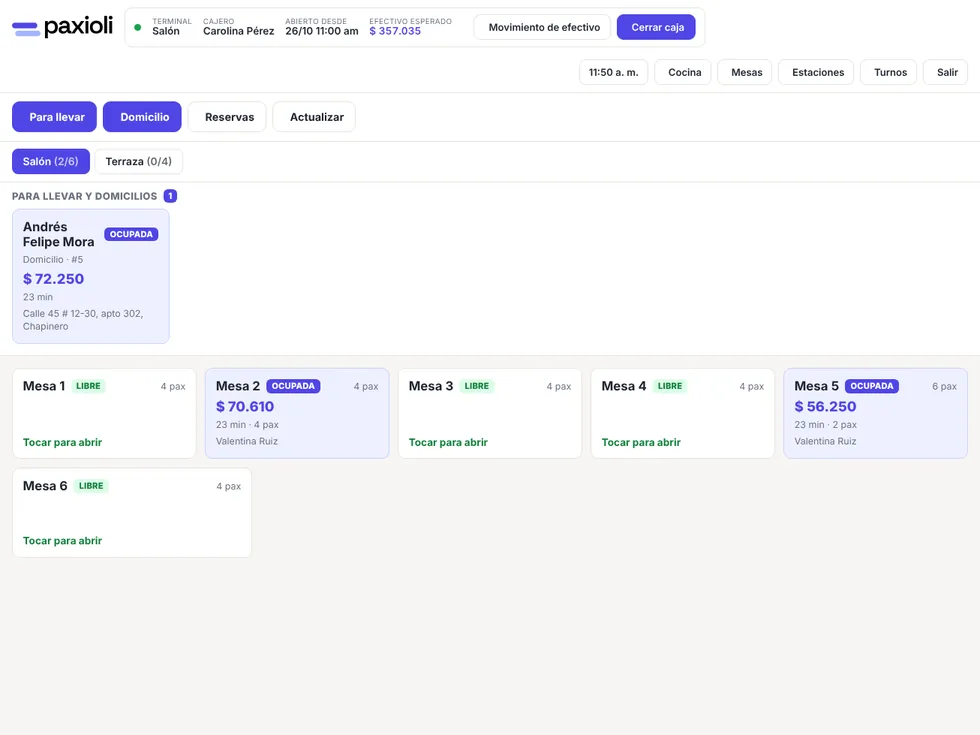980x735 pixels.
Task: Open the occupied Mesa 5 card
Action: tap(876, 413)
